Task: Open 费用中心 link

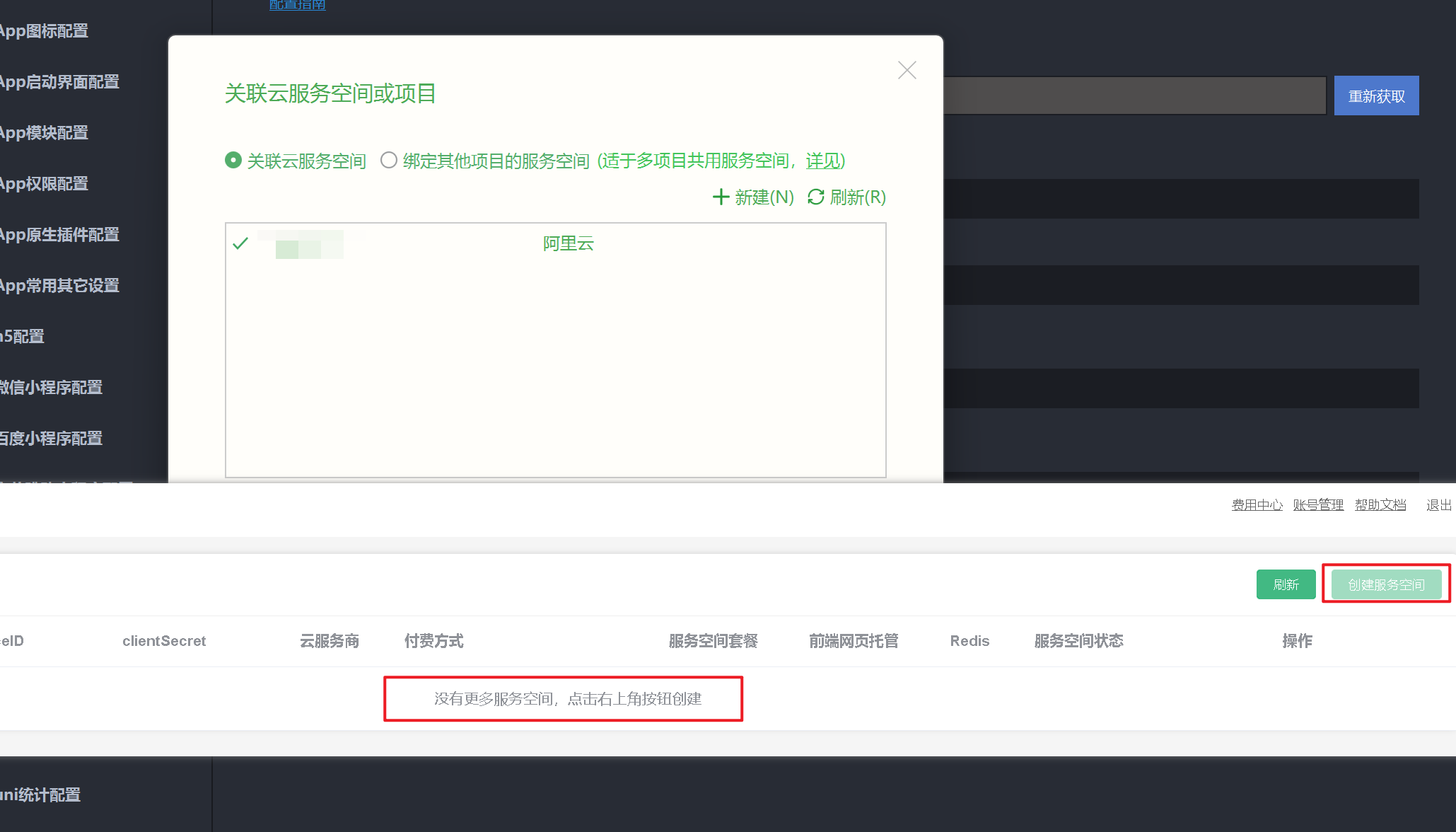Action: tap(1257, 504)
